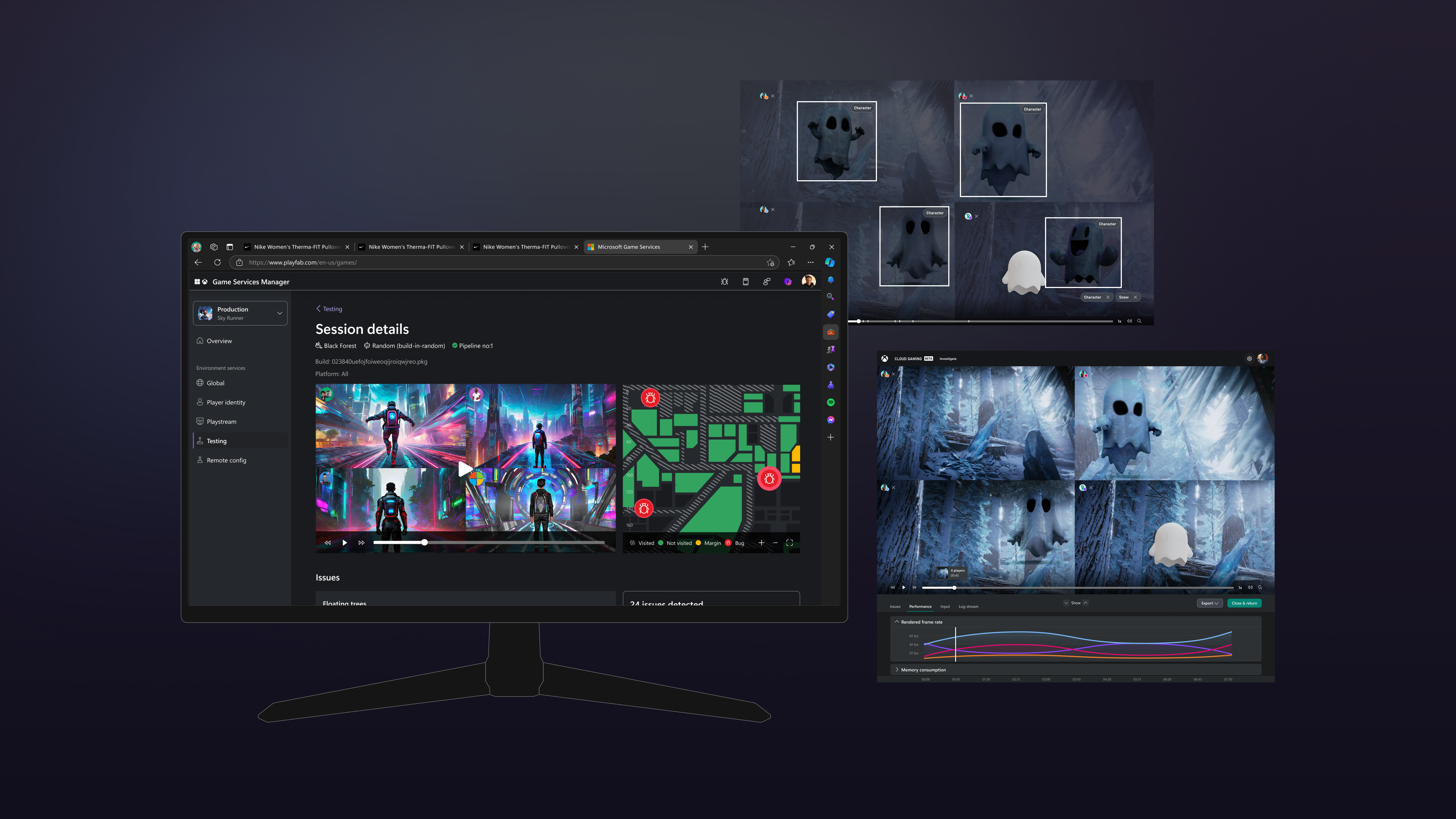
Task: Collapse the Rendered frame rate section
Action: pyautogui.click(x=897, y=622)
